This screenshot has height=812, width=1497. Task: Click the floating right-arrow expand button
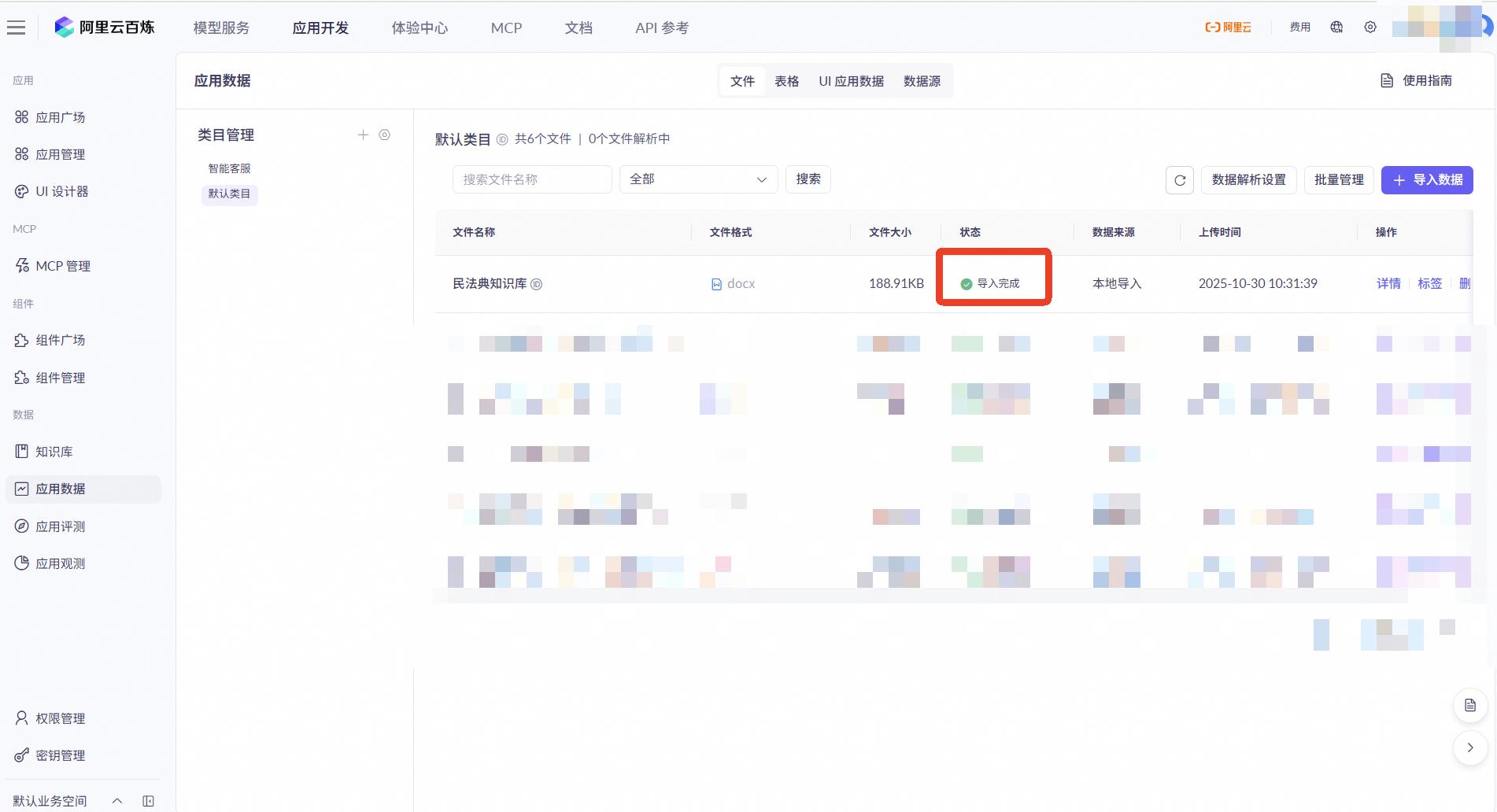(x=1470, y=747)
